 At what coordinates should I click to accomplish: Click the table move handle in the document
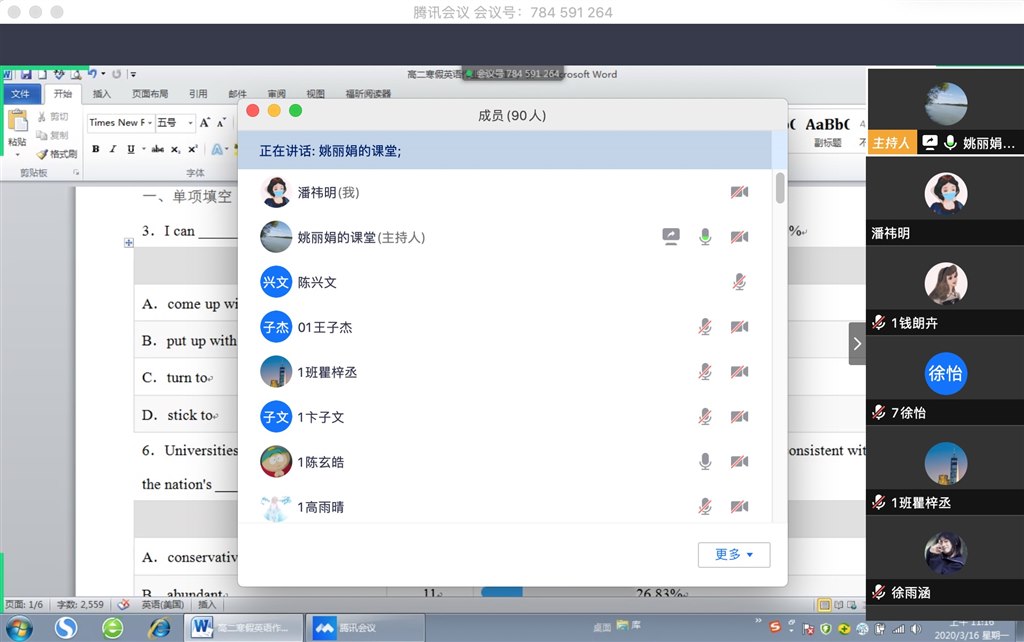(x=129, y=243)
